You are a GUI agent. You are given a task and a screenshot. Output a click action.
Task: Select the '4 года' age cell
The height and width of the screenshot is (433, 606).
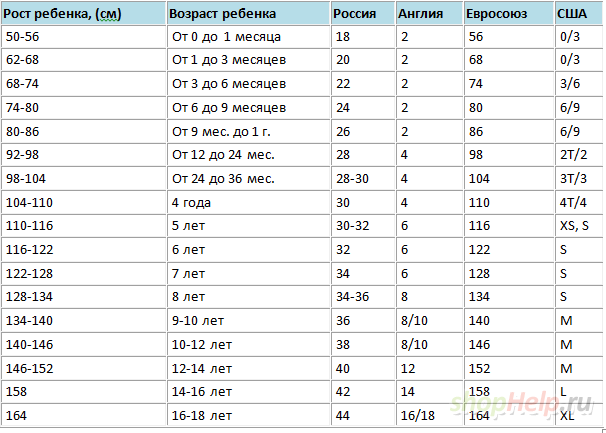click(x=249, y=203)
